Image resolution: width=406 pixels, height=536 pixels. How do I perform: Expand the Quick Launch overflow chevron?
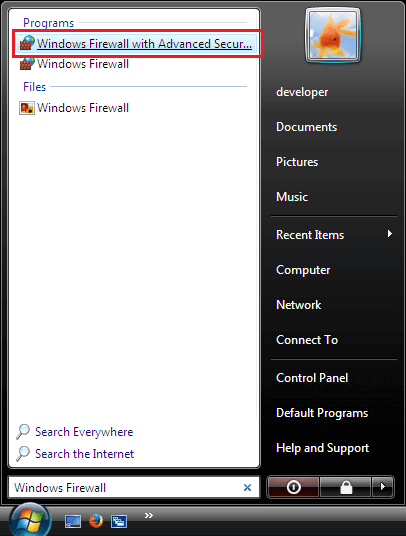point(149,515)
